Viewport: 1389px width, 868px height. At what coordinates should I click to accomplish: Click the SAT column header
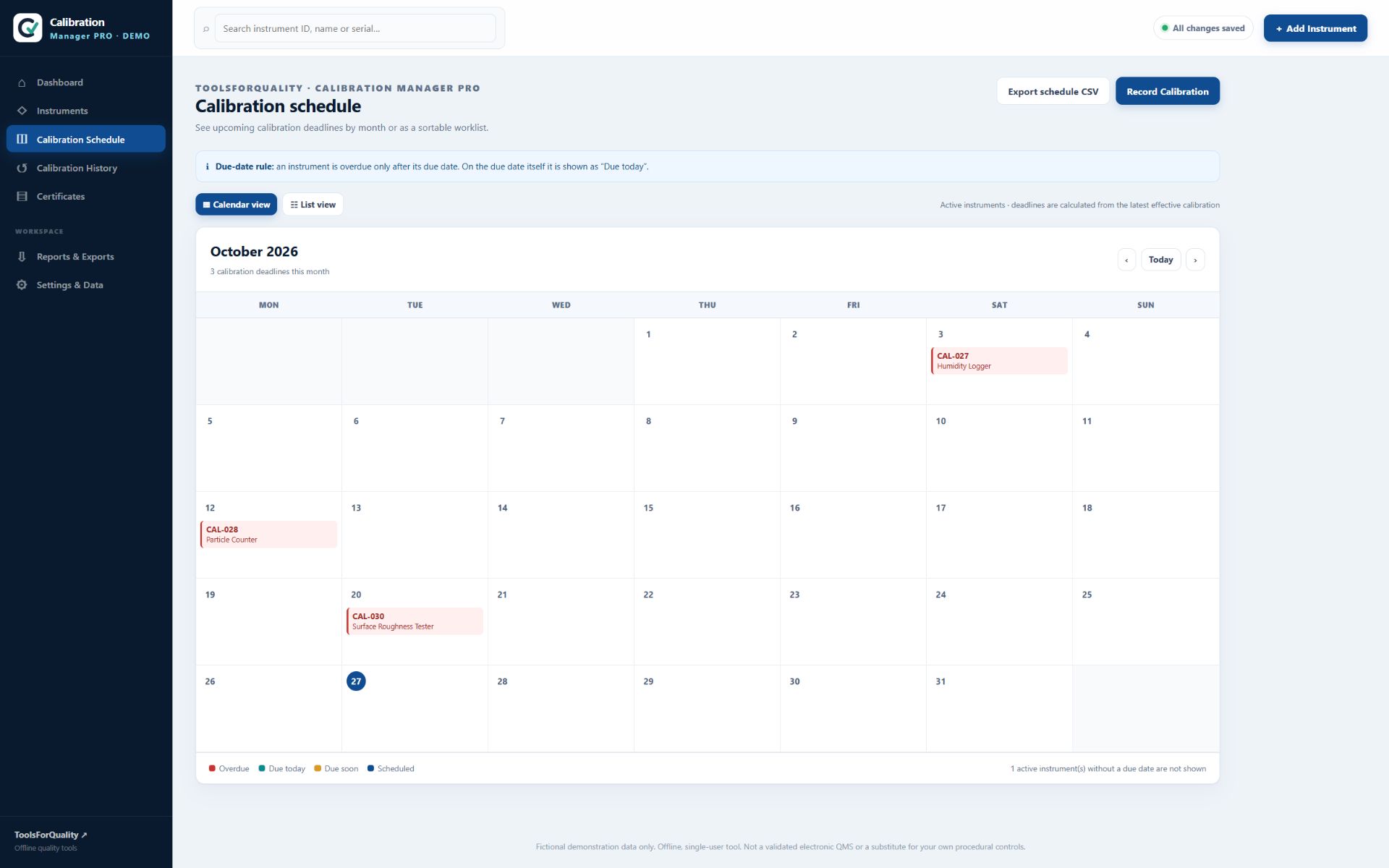(x=999, y=305)
